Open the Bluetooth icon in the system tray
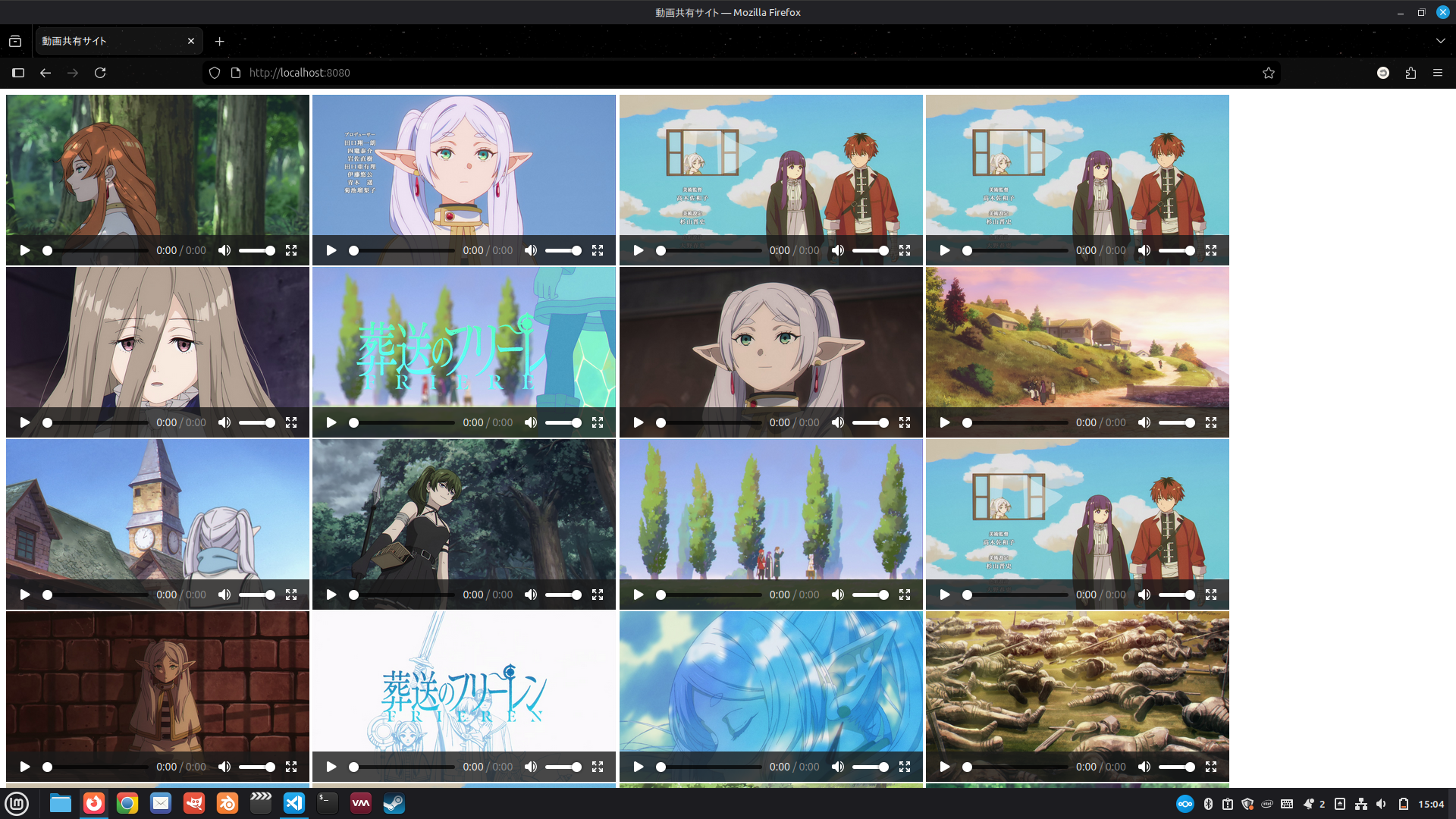The width and height of the screenshot is (1456, 819). point(1207,803)
